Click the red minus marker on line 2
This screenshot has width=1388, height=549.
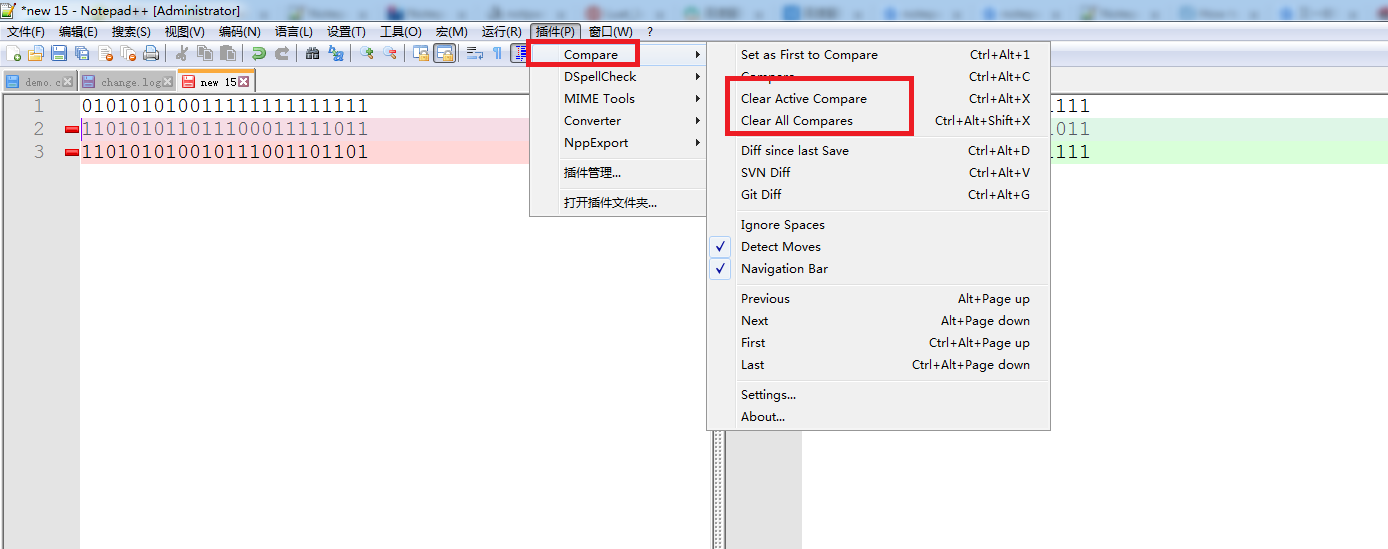71,130
